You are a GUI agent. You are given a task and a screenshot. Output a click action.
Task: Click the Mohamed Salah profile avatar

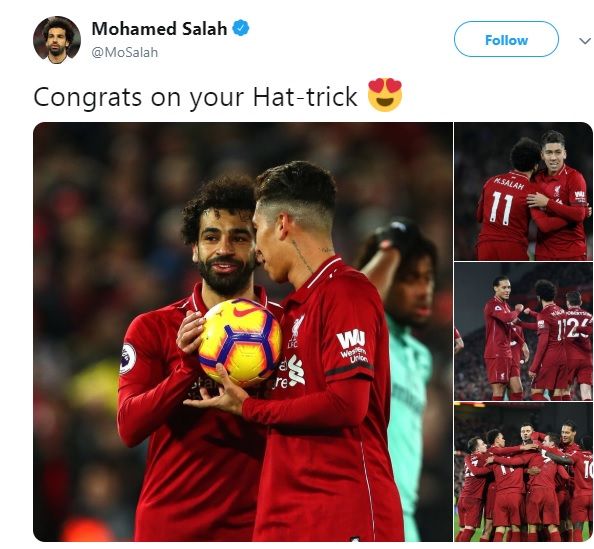pos(57,40)
